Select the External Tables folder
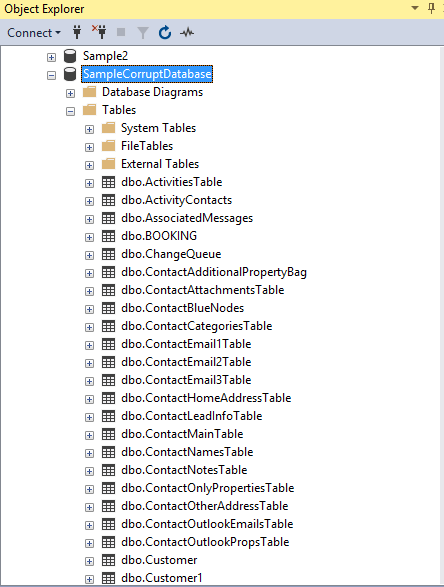Screen dimensions: 444x587 pos(160,164)
